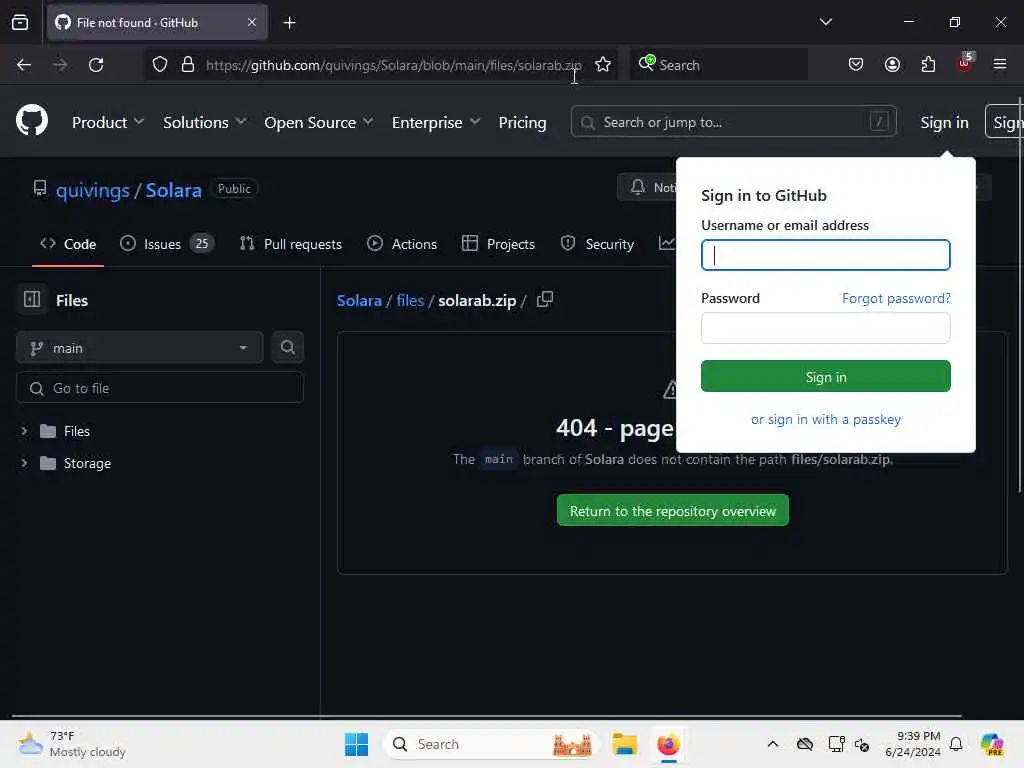The image size is (1024, 768).
Task: Click Firefox icon in the taskbar
Action: [x=668, y=744]
